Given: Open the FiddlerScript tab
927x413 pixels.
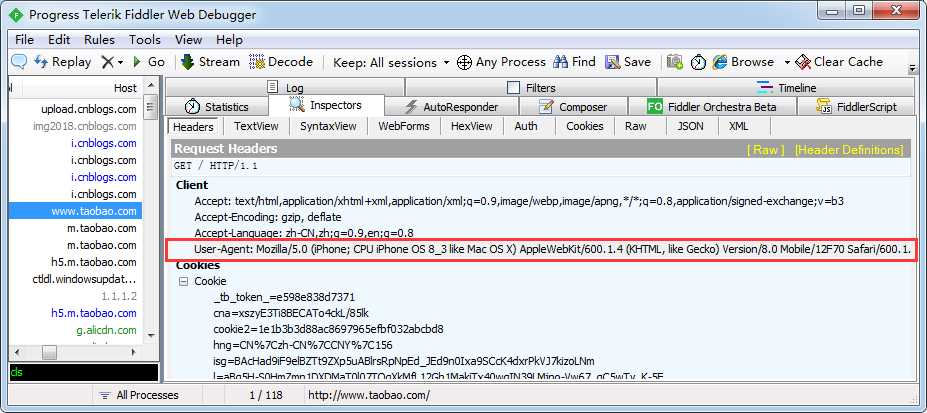Looking at the screenshot, I should point(857,107).
